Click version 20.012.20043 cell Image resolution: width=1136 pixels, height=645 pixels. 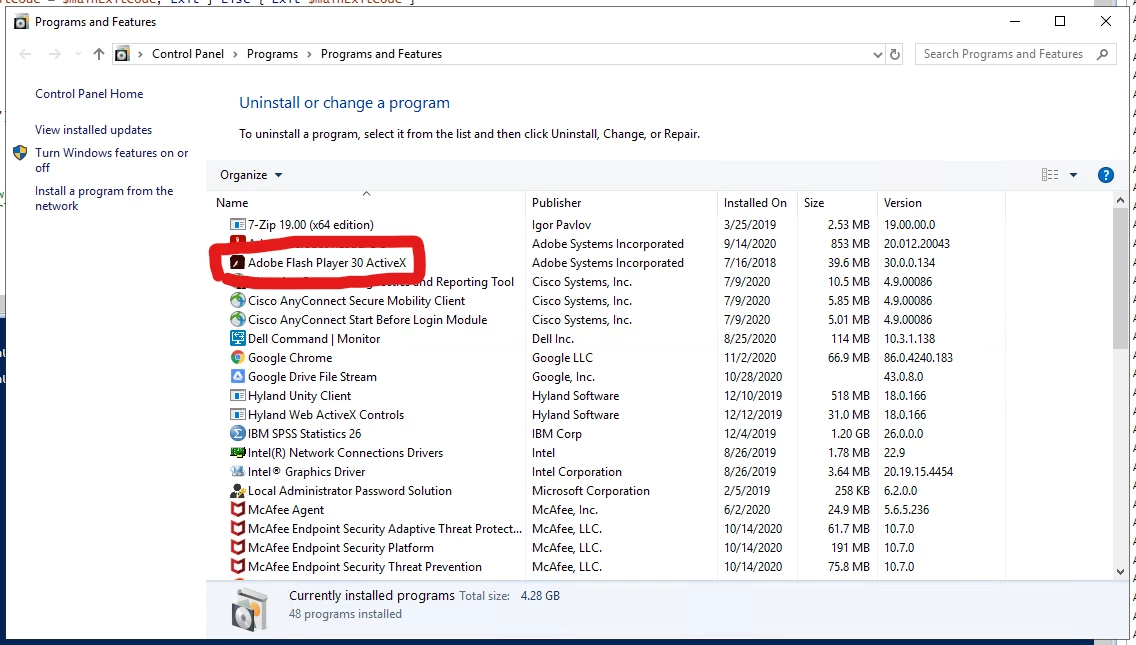(x=916, y=244)
